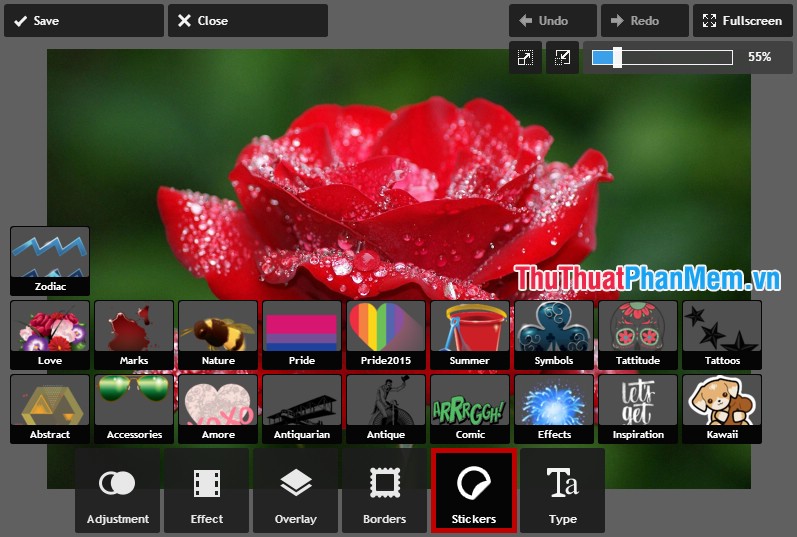Select the Effects sticker pack
The height and width of the screenshot is (537, 797).
click(554, 409)
